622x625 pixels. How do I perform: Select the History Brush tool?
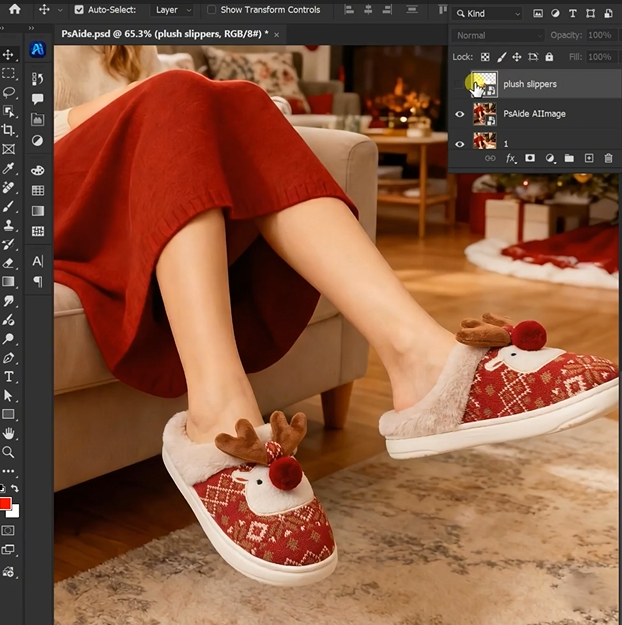click(8, 244)
